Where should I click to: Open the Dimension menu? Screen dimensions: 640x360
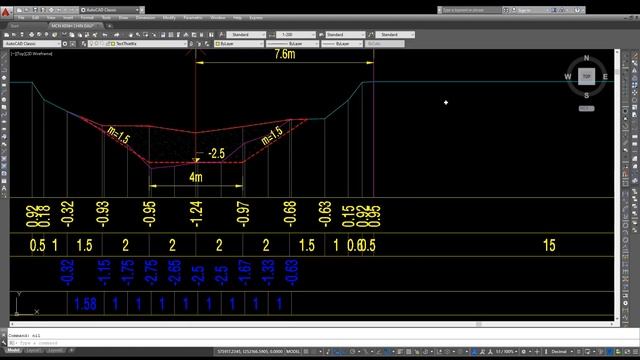click(x=145, y=18)
